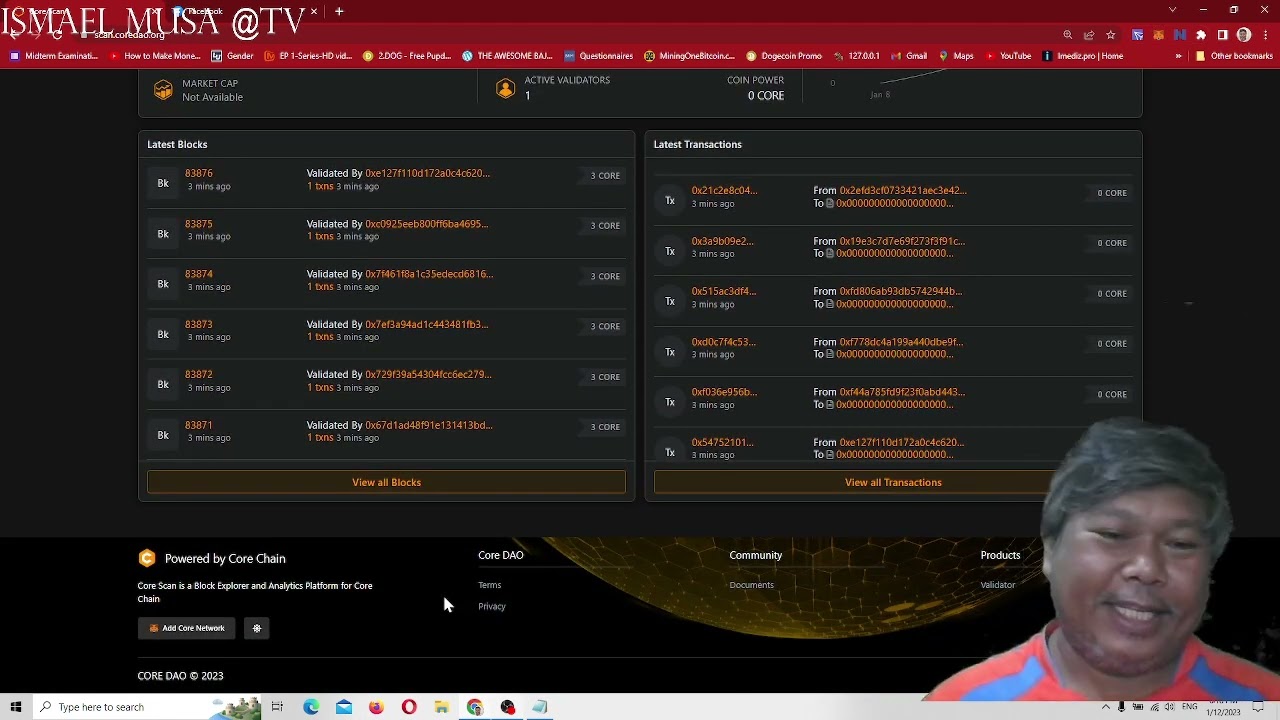
Task: Open validator address 0x729f39a54304fcc6ec279
Action: point(428,374)
